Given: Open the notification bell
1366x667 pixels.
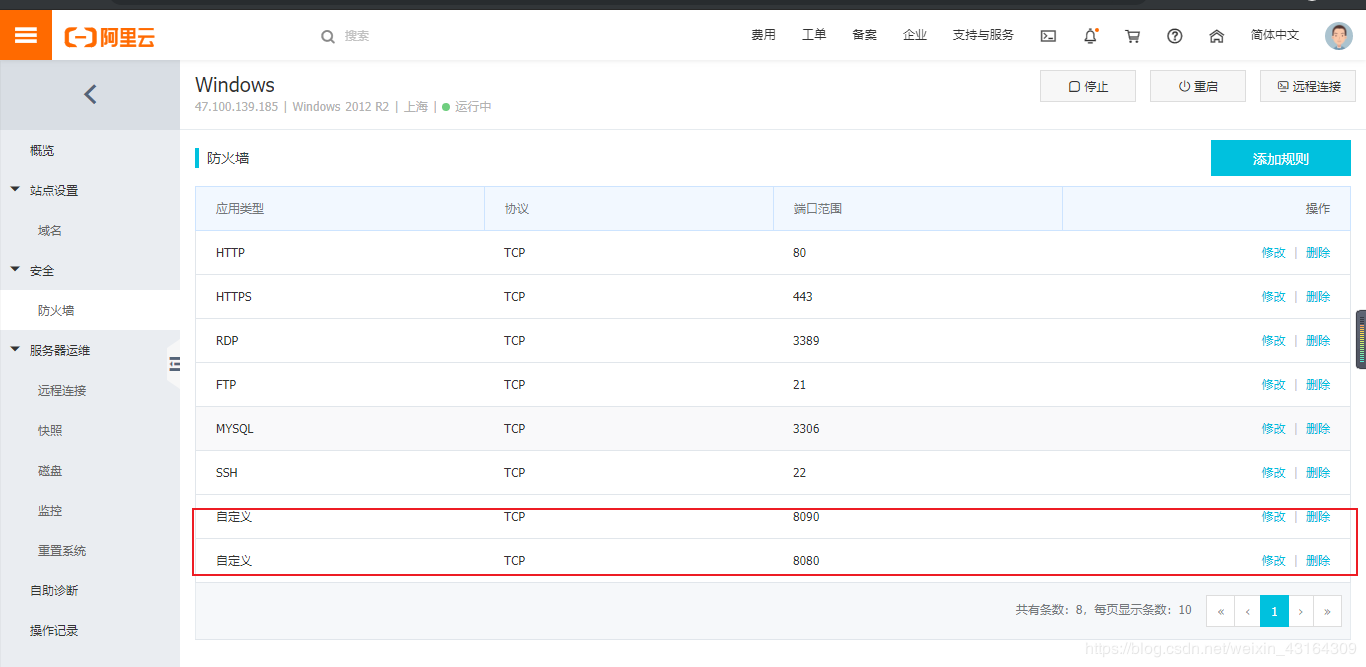Looking at the screenshot, I should pyautogui.click(x=1089, y=35).
